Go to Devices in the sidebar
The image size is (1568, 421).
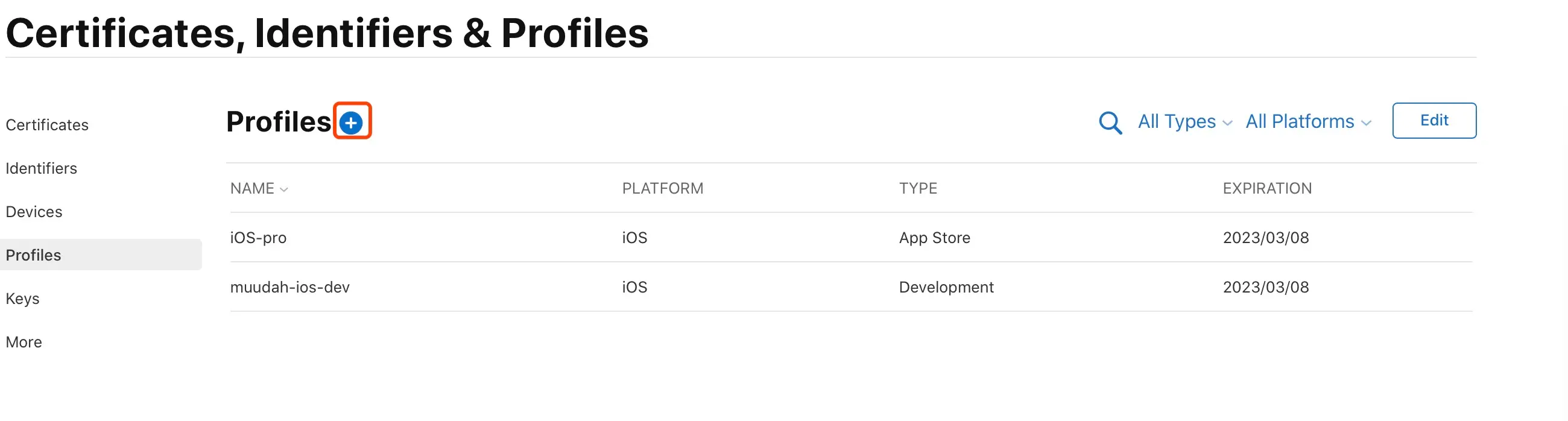[x=34, y=212]
